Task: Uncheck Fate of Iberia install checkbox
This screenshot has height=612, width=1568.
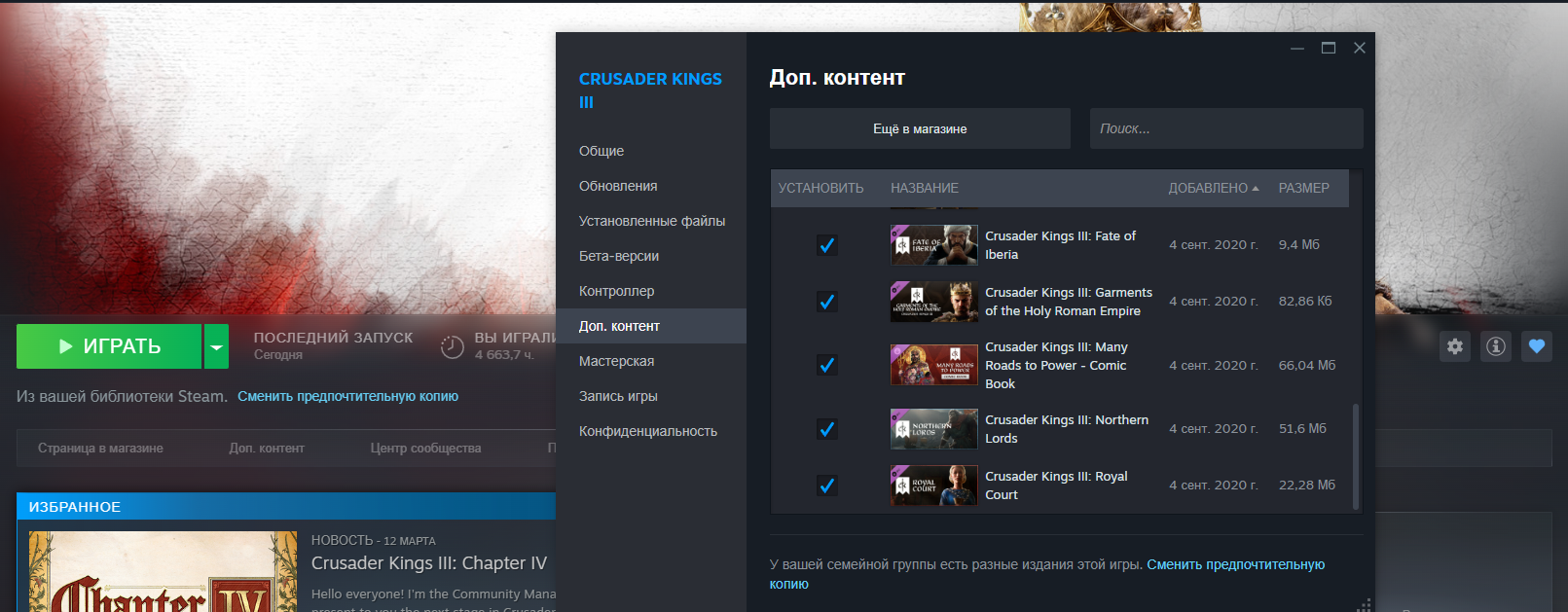Action: tap(827, 245)
